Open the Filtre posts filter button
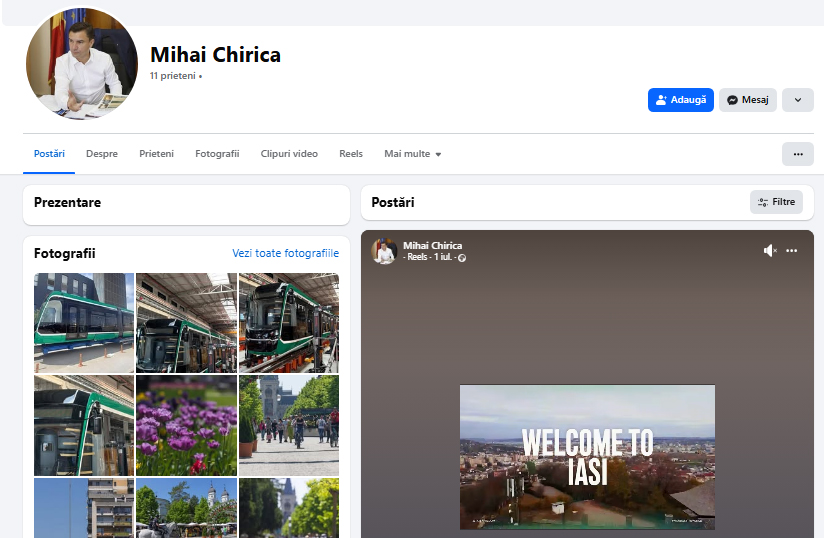 [x=776, y=202]
